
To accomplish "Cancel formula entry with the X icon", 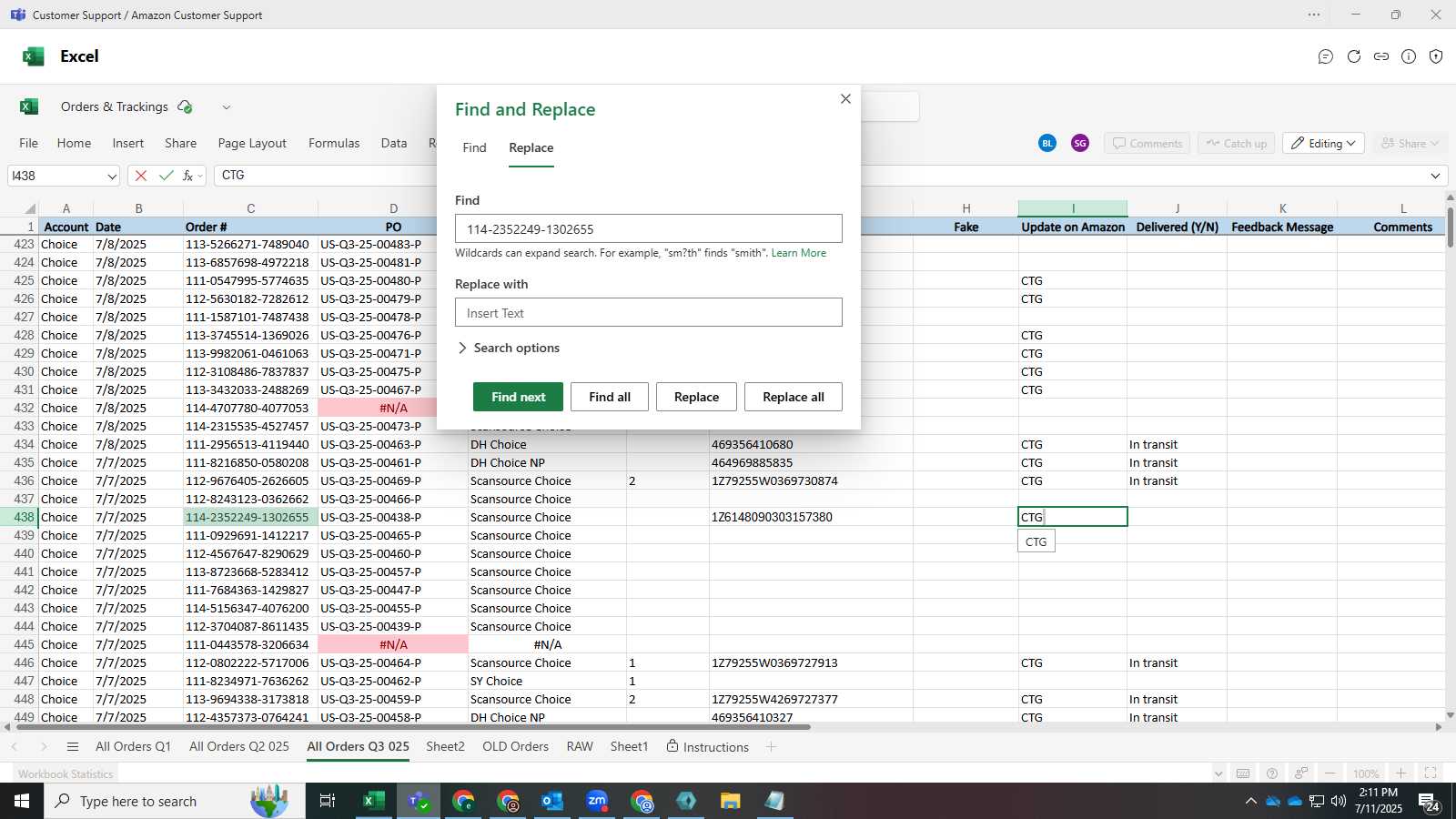I will (x=141, y=176).
